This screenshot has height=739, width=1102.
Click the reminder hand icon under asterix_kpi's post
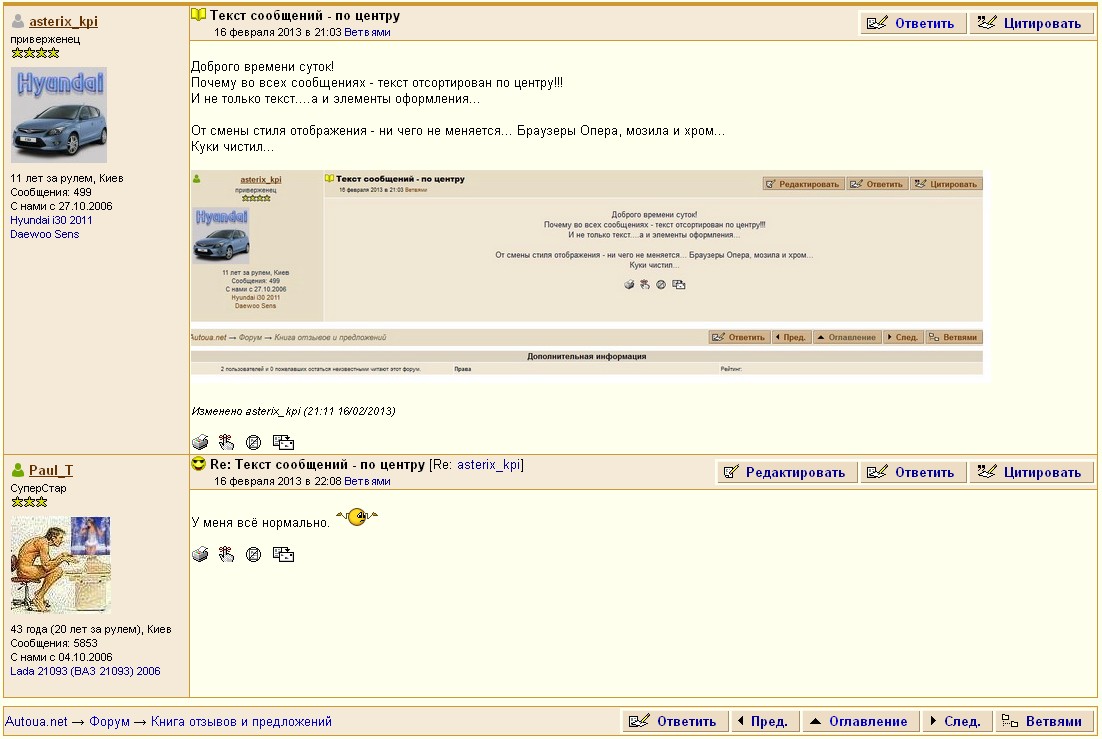coord(226,442)
